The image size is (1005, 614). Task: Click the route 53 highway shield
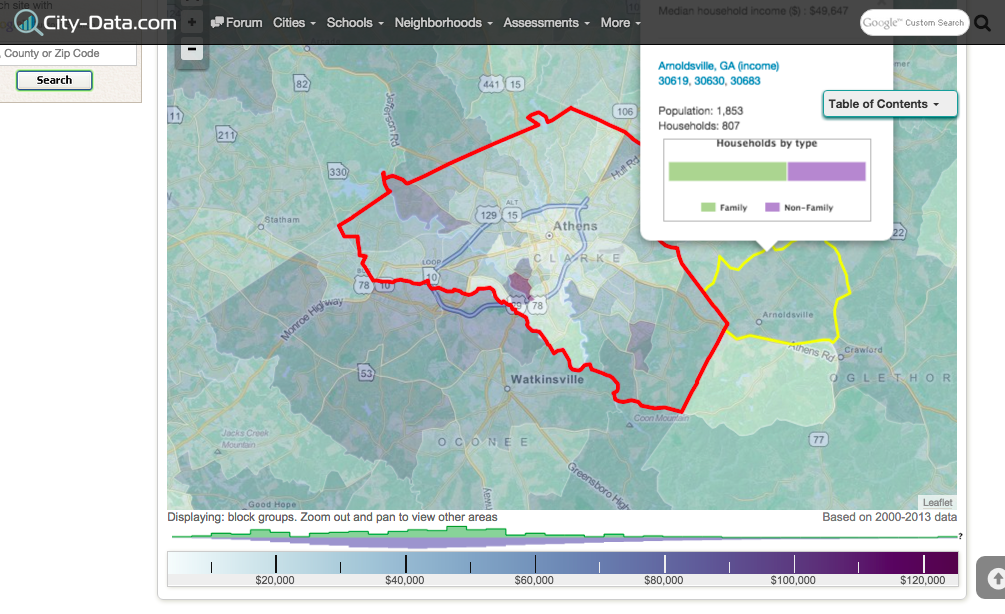[x=366, y=373]
